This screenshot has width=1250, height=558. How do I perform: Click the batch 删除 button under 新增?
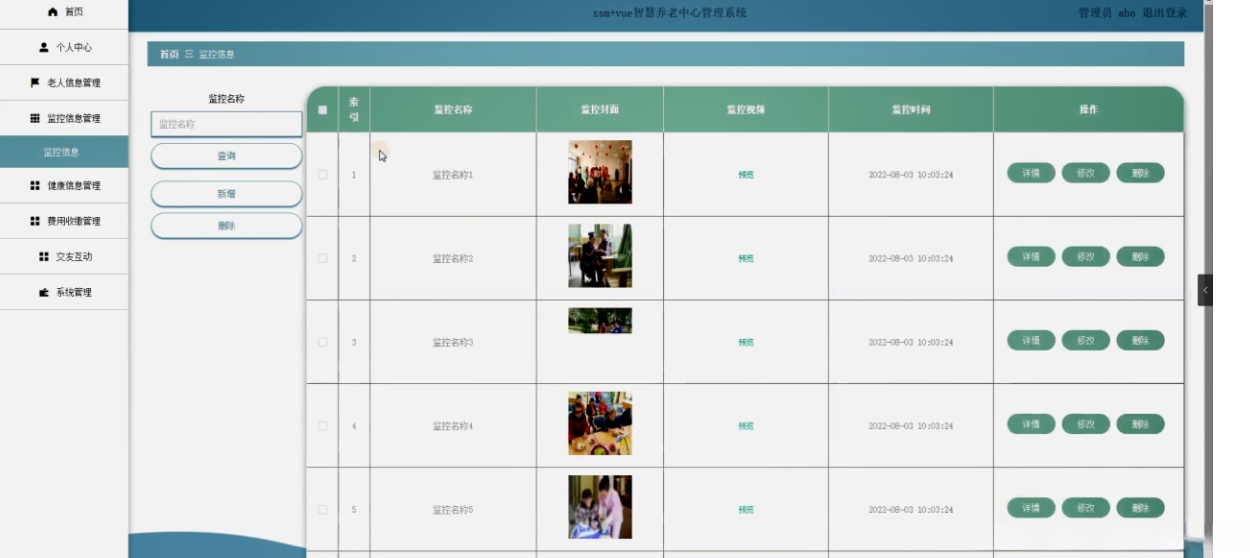(x=227, y=226)
